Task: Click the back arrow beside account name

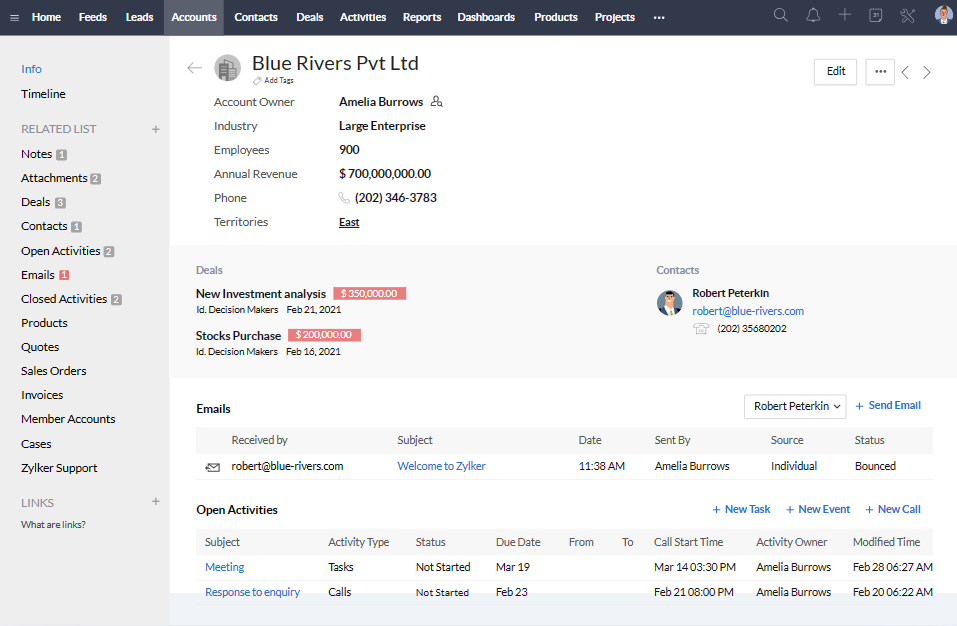Action: [x=194, y=68]
